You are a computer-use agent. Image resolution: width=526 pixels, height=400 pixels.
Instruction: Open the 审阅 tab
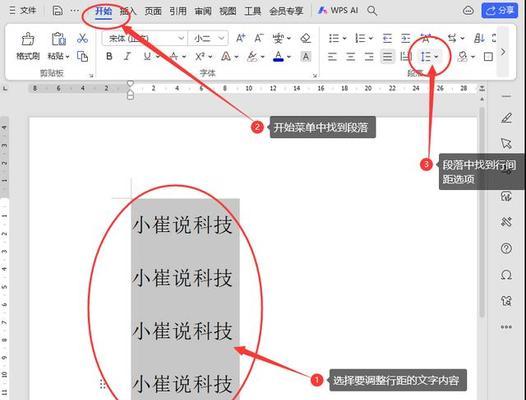point(203,11)
